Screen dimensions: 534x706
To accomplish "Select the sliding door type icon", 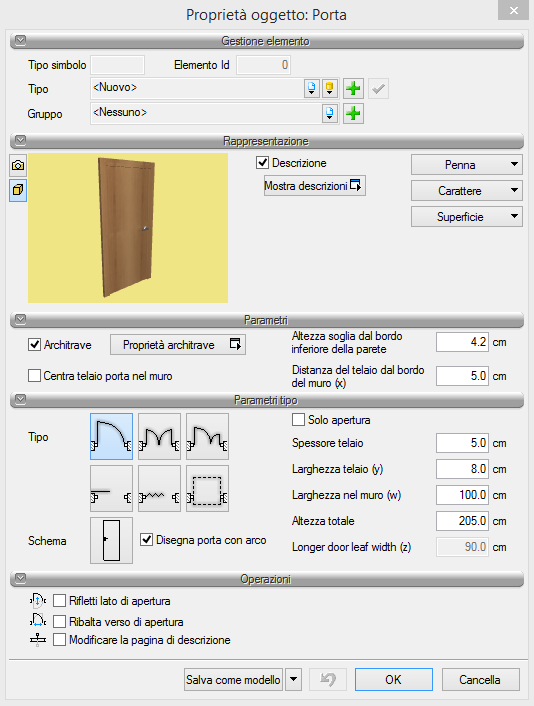I will point(111,489).
